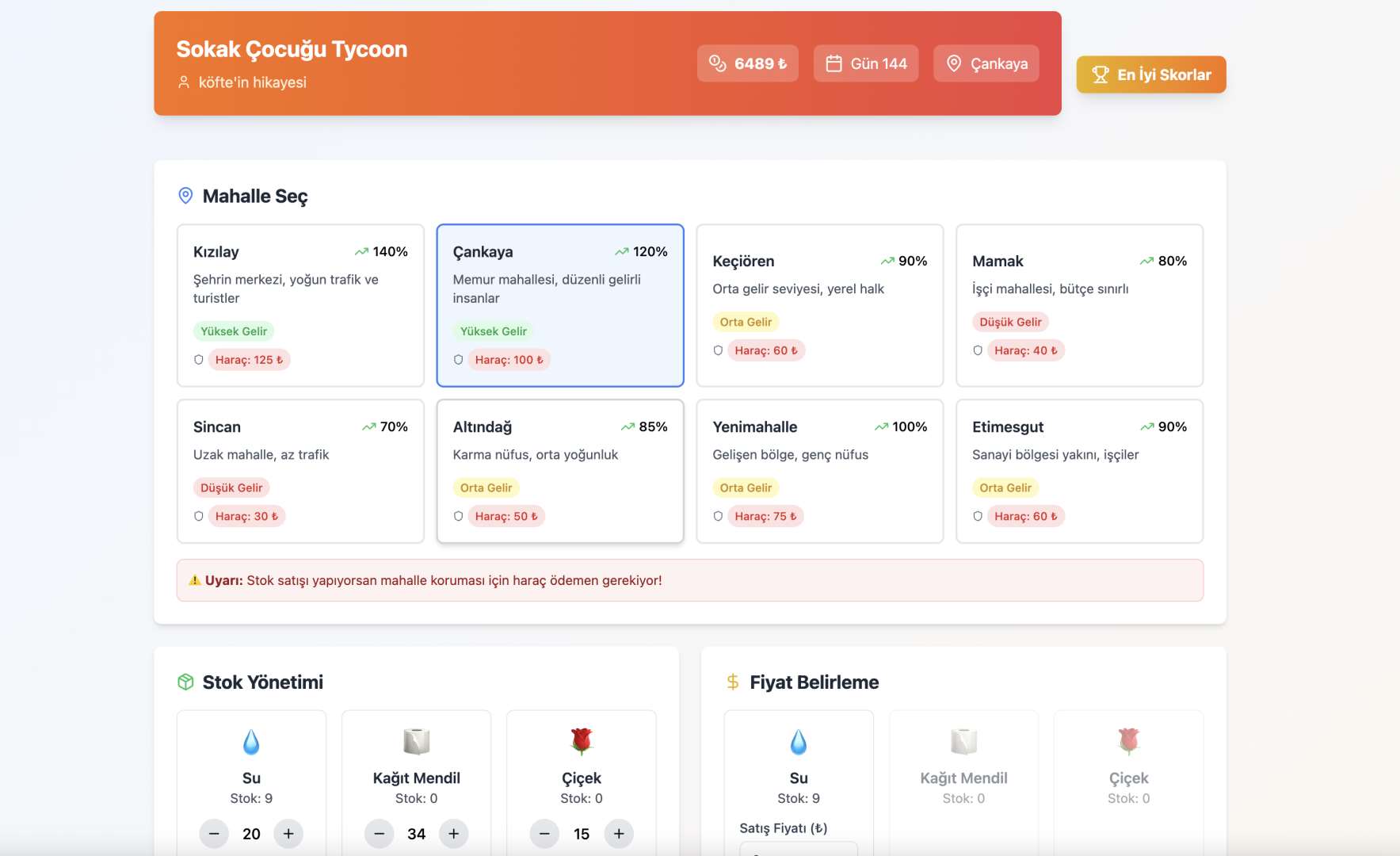Click the trend arrow icon next to Çankaya 120%
1400x856 pixels.
tap(621, 252)
